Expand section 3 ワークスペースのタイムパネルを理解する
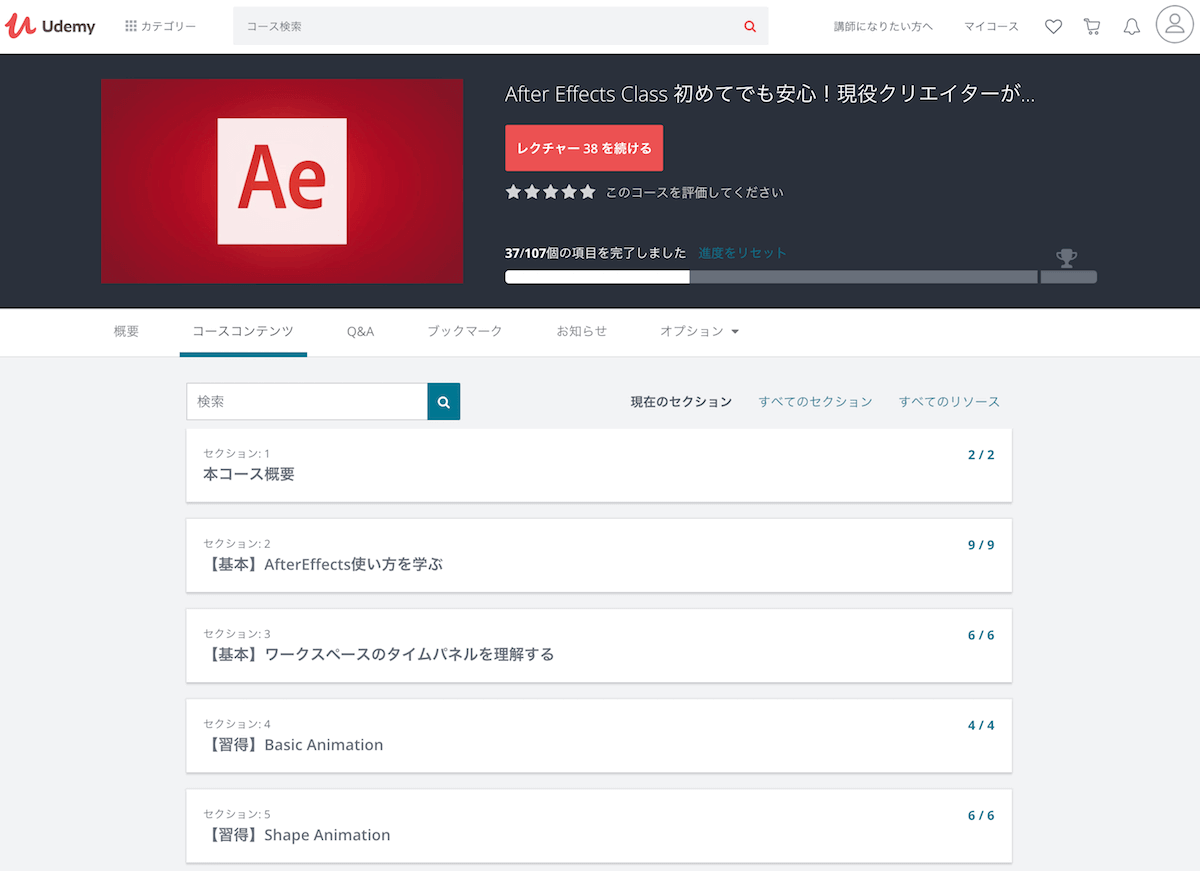The height and width of the screenshot is (871, 1200). 599,645
